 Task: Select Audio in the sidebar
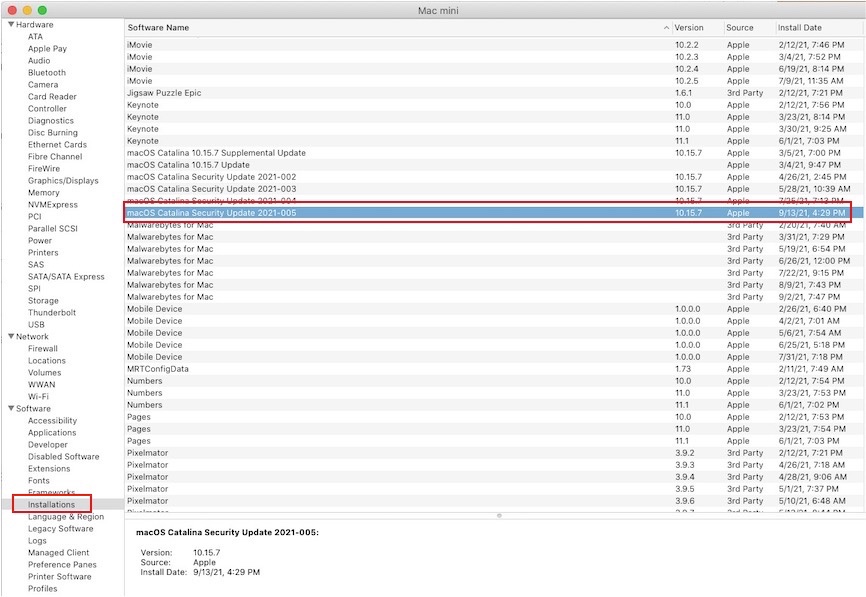click(x=39, y=61)
